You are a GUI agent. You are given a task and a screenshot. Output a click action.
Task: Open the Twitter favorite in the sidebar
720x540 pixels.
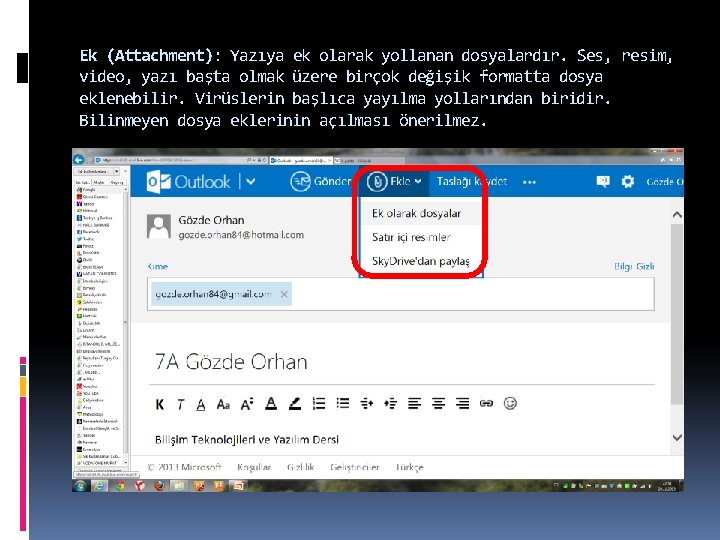[86, 239]
